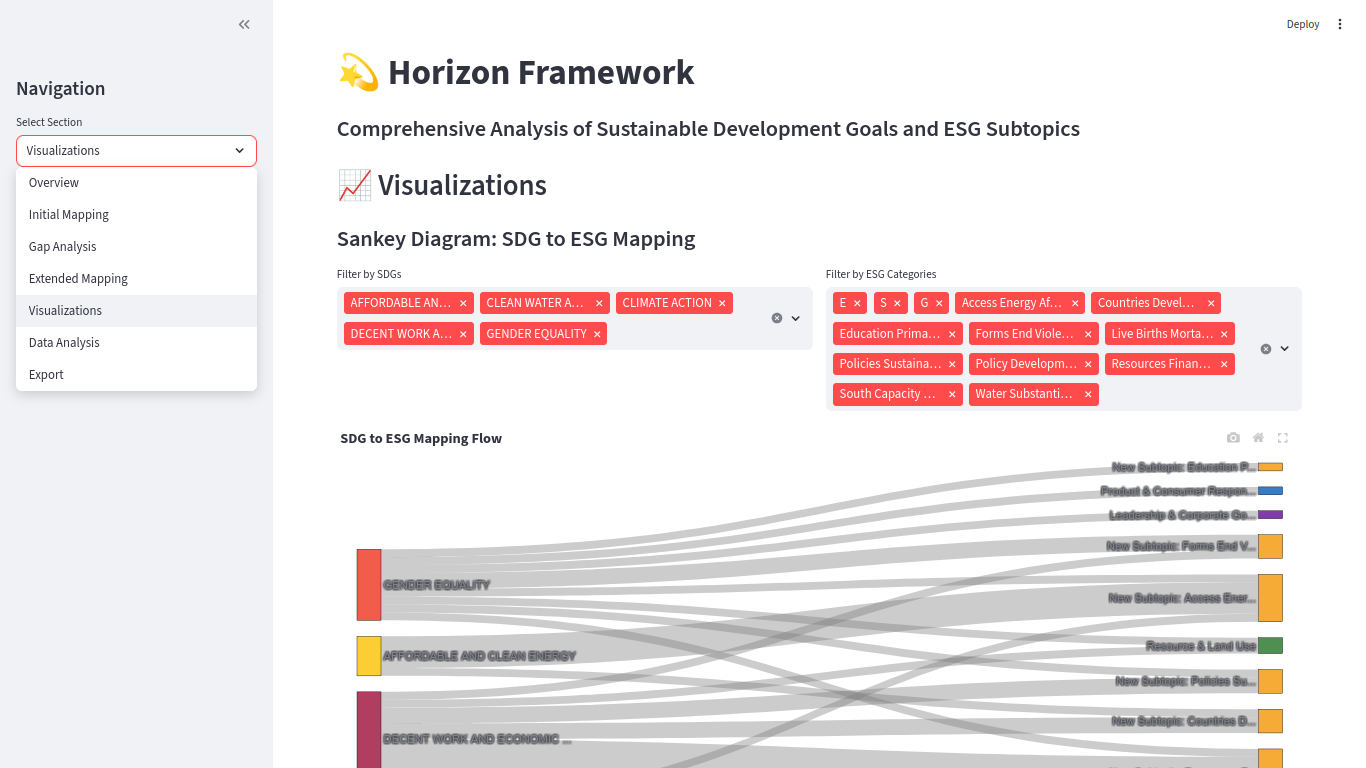Select Gap Analysis from section list
Screen dimensions: 1366x768
click(63, 247)
